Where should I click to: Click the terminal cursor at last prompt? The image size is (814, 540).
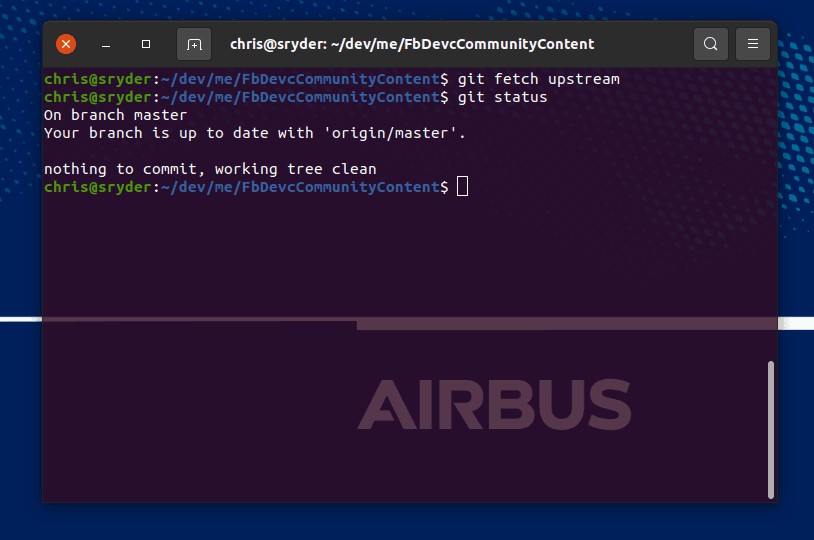[x=463, y=186]
